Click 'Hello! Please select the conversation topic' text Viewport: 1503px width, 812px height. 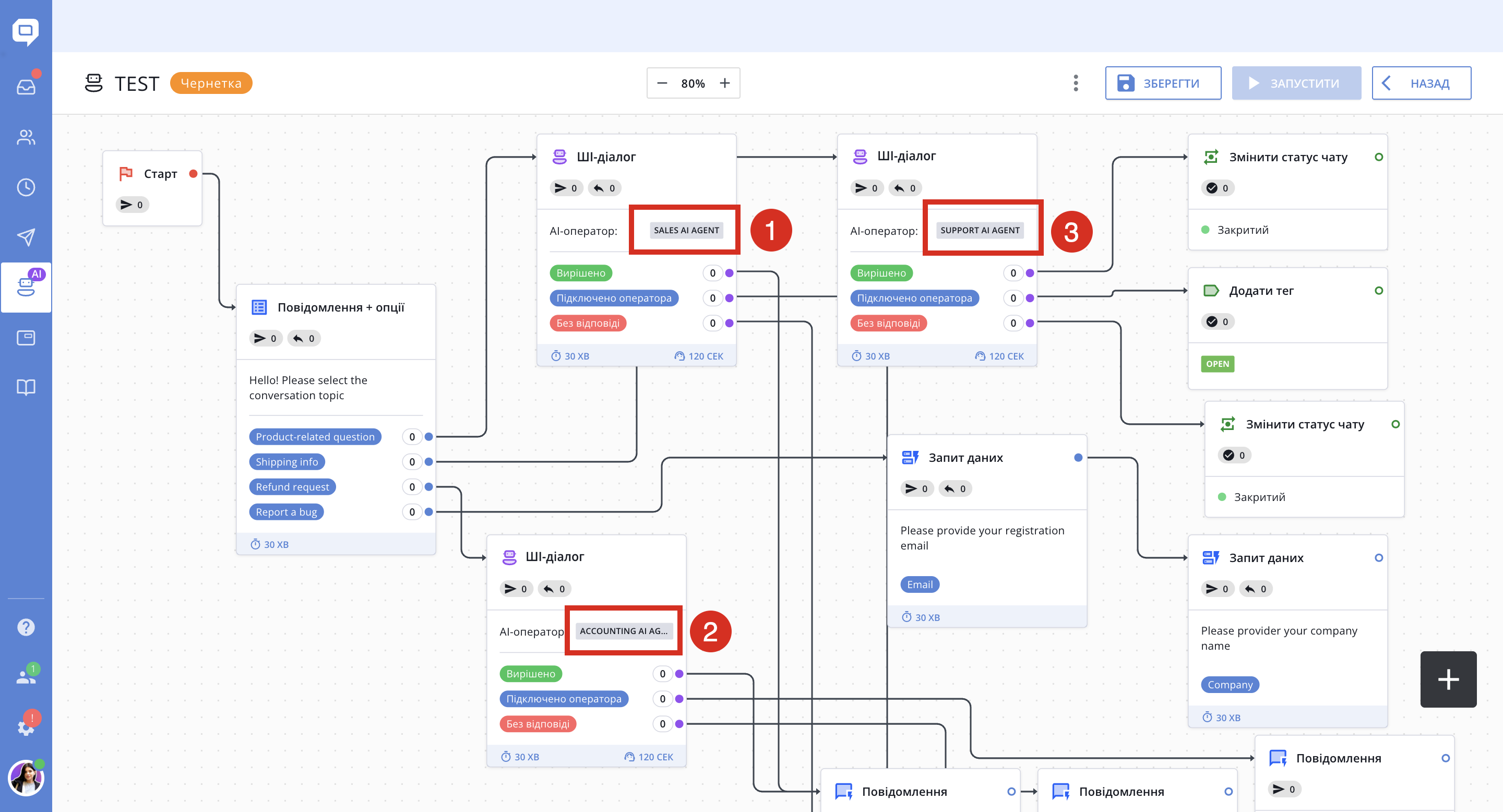pos(308,387)
